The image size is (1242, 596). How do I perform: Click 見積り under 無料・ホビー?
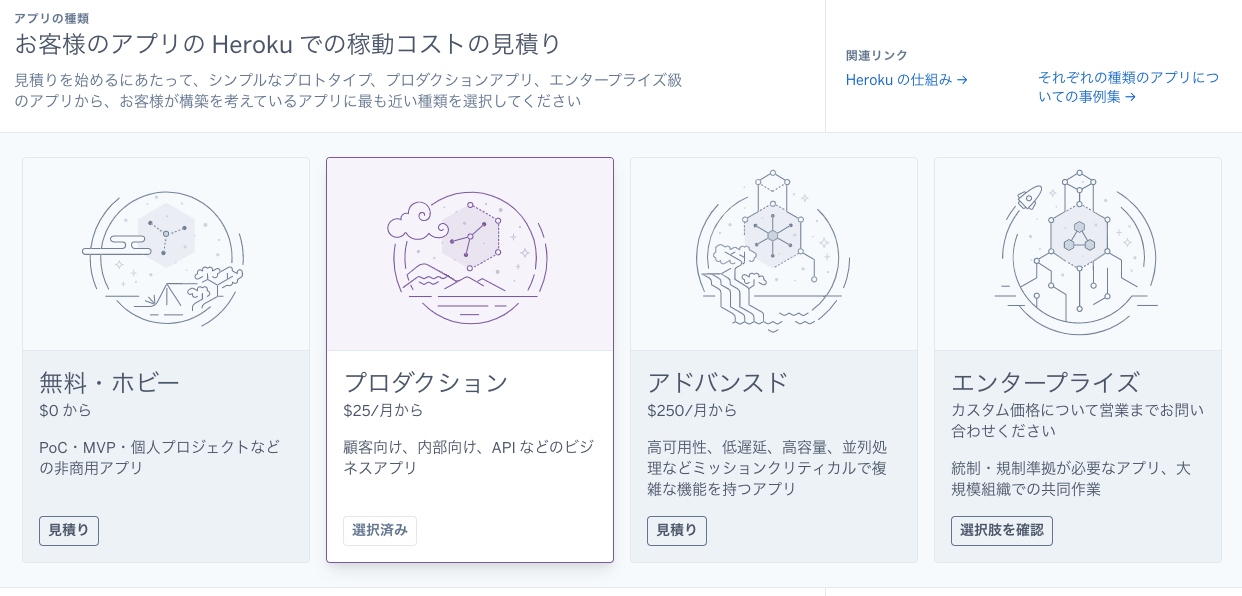click(68, 531)
